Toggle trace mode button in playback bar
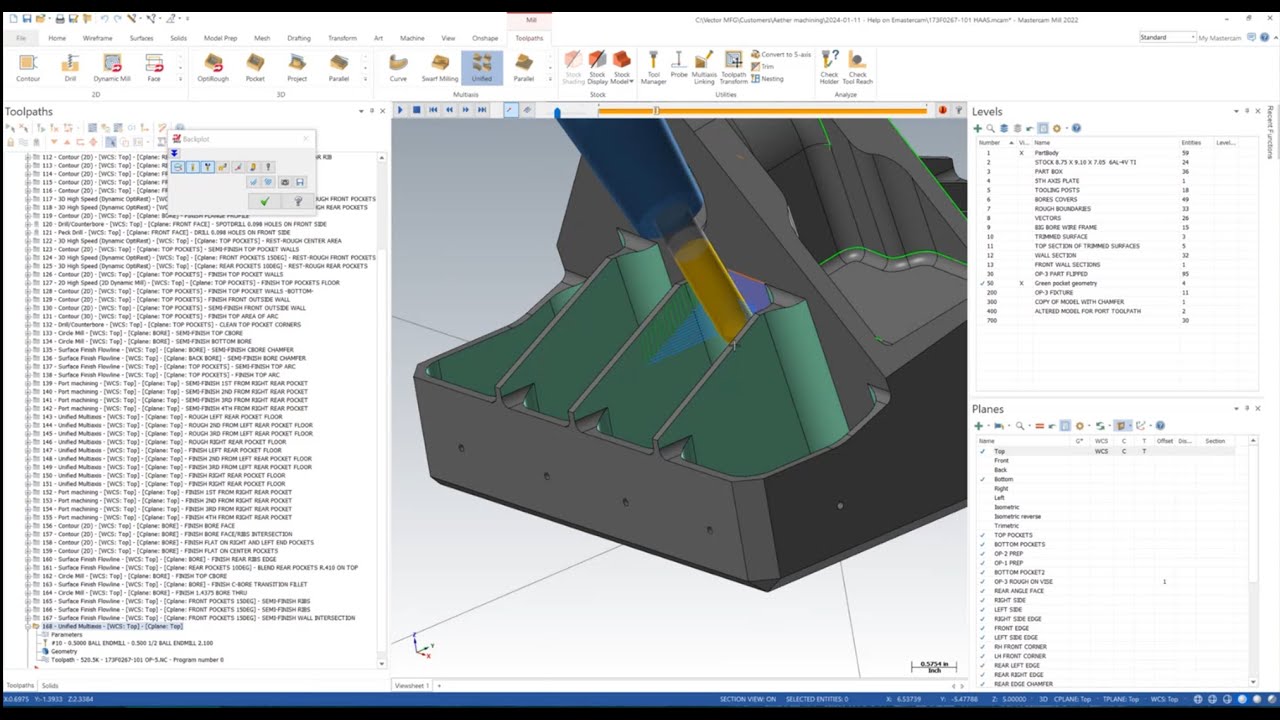 pos(511,110)
